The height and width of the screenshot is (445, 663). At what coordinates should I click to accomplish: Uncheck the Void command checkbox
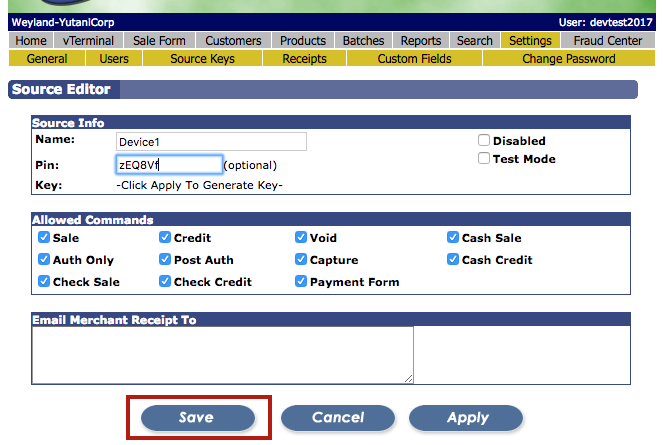(301, 238)
